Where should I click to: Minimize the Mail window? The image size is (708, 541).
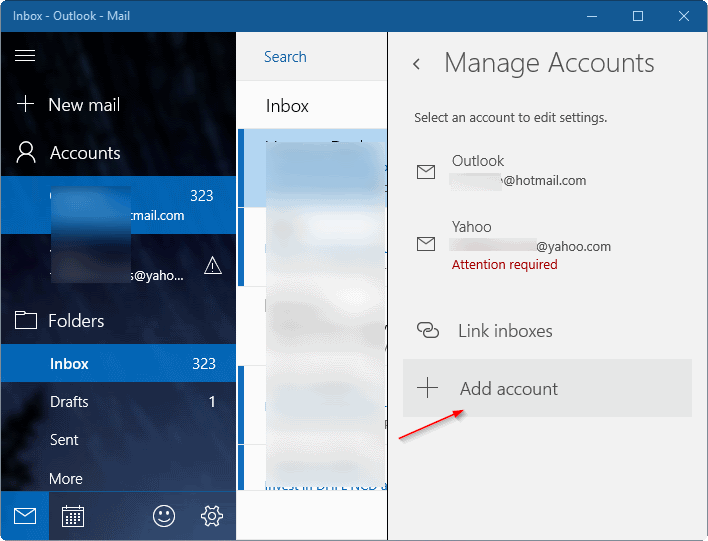[592, 16]
